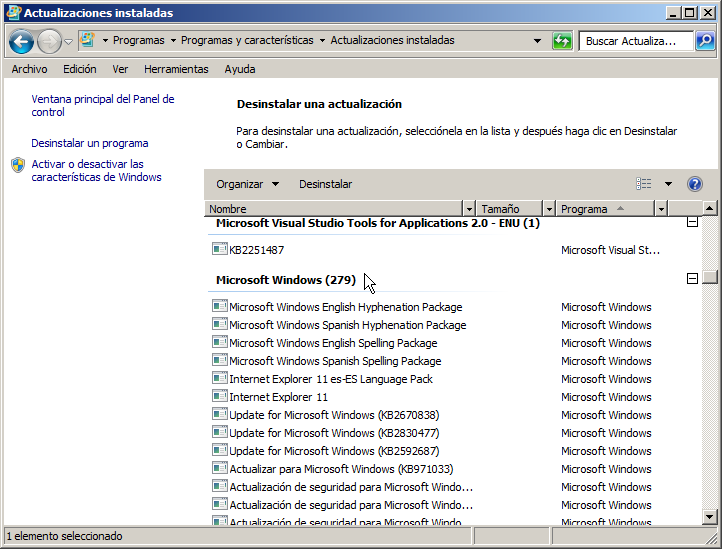
Task: Go back with the blue Back arrow
Action: click(x=21, y=41)
